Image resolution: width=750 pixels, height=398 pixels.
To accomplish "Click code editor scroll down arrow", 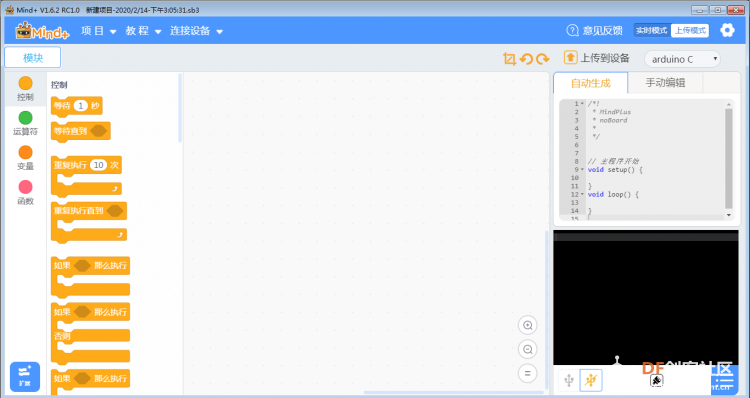I will point(729,215).
